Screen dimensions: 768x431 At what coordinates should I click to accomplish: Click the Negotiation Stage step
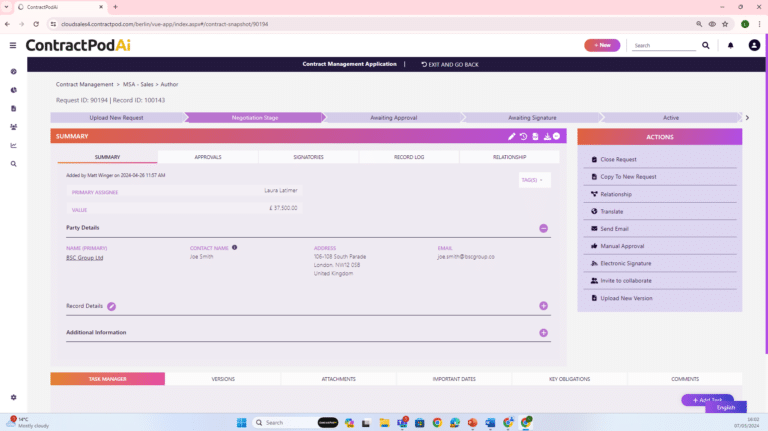point(255,118)
